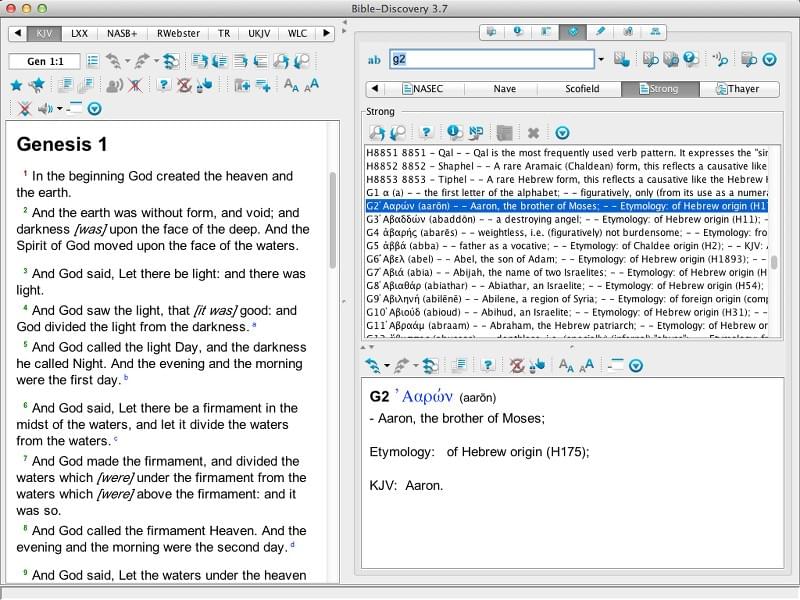Toggle the panel layout icon in Bible toolbar
Image resolution: width=800 pixels, height=600 pixels.
(x=74, y=109)
